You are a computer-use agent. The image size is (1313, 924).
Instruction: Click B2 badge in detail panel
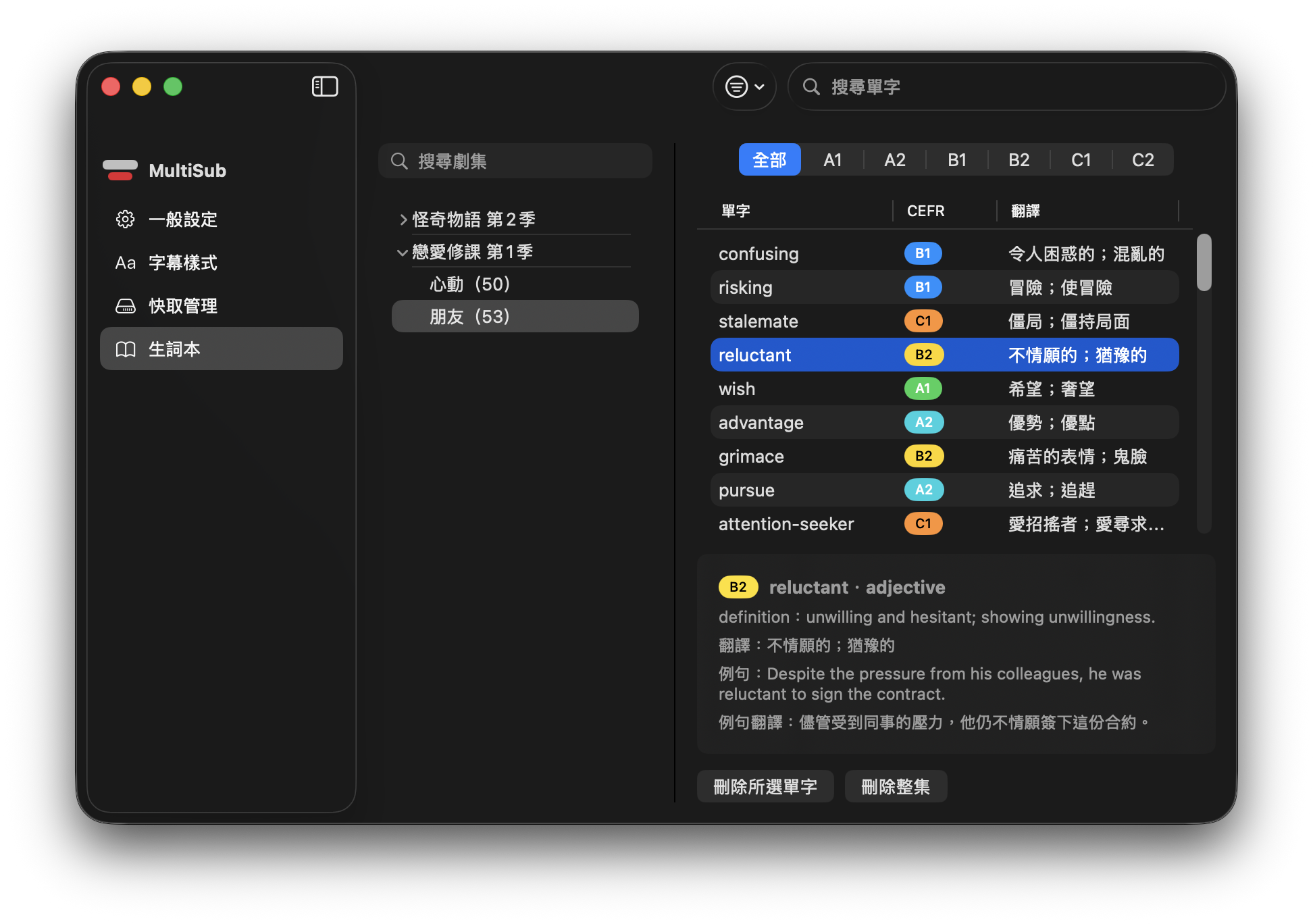(x=738, y=587)
